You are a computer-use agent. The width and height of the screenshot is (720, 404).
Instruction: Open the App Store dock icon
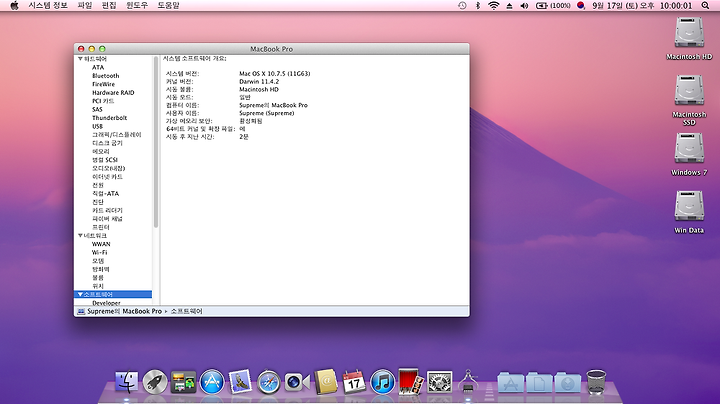(x=212, y=382)
